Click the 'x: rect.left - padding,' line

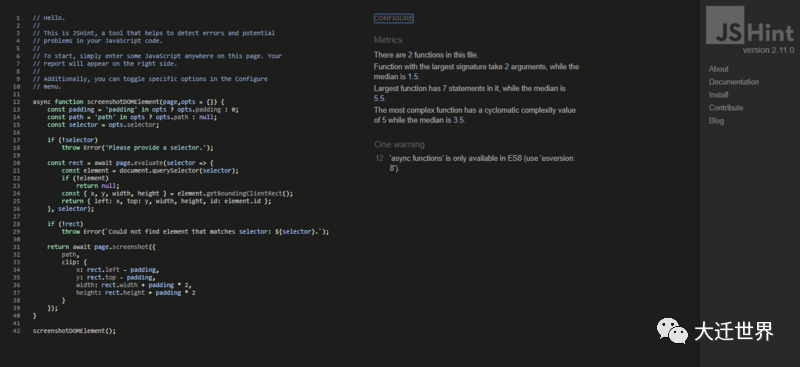pyautogui.click(x=118, y=270)
